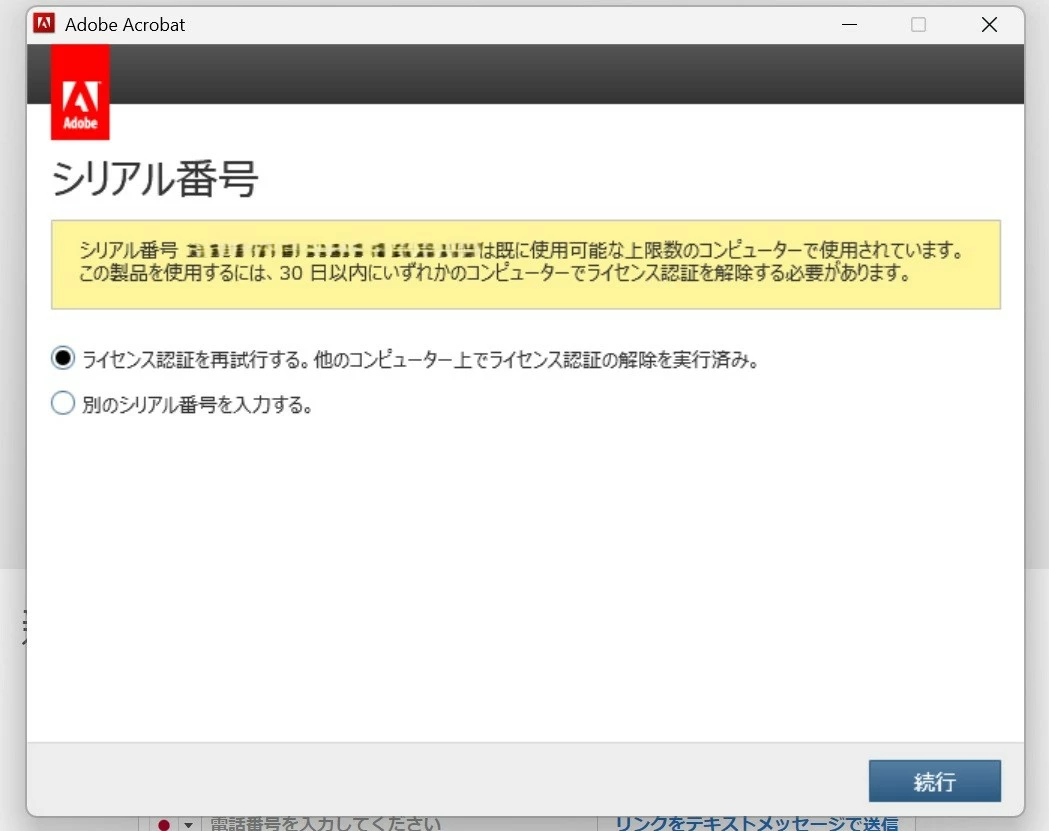The height and width of the screenshot is (831, 1049).
Task: Choose the enter another serial number option
Action: click(x=63, y=403)
